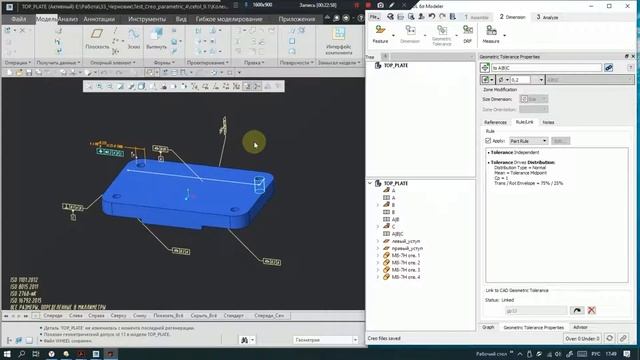Click the chain link icon in the modeler status bar
Viewport: 640px width, 360px height.
(x=623, y=338)
